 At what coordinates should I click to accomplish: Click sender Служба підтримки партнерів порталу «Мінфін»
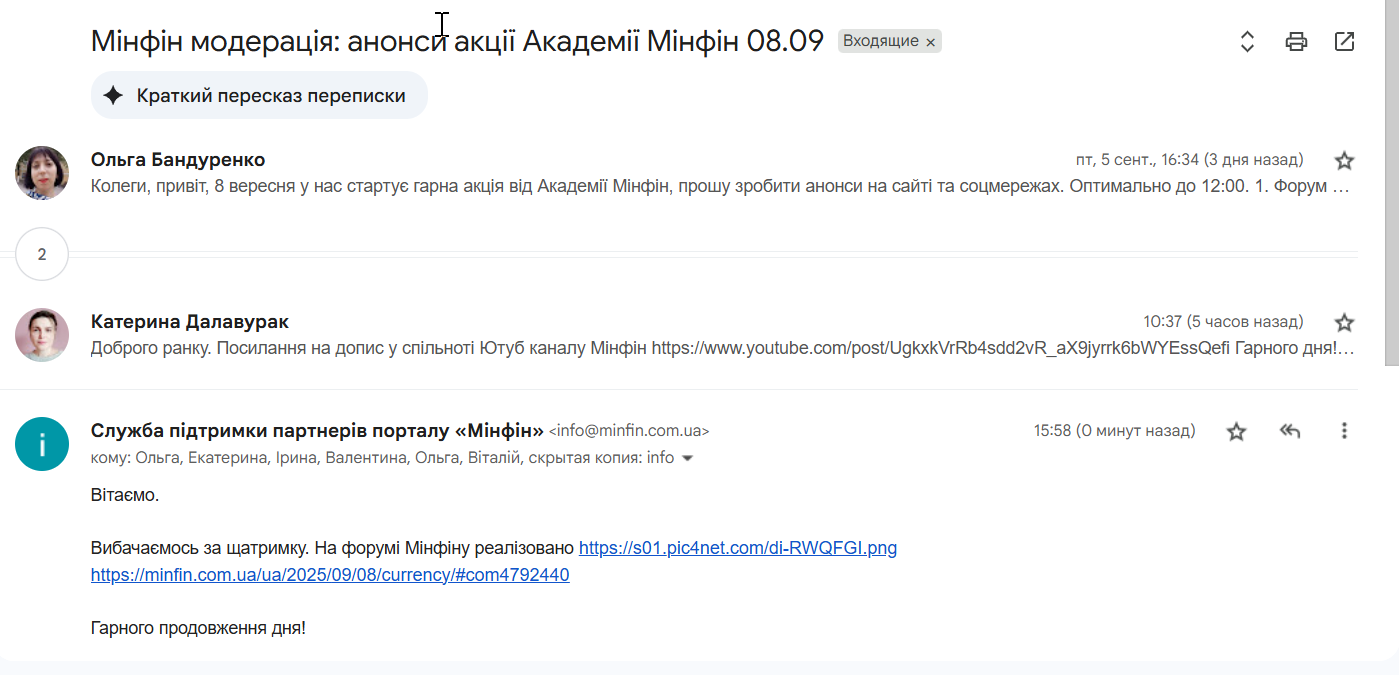coord(317,431)
